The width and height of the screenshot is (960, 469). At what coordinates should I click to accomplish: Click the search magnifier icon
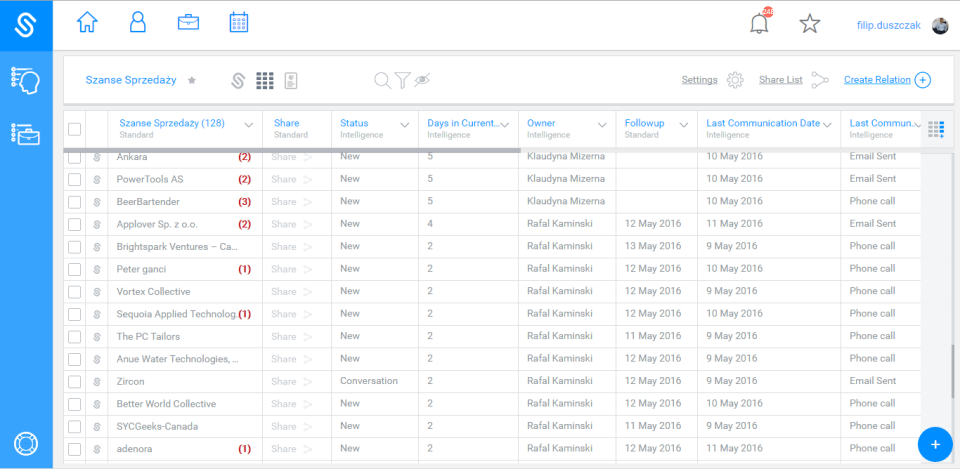[382, 80]
